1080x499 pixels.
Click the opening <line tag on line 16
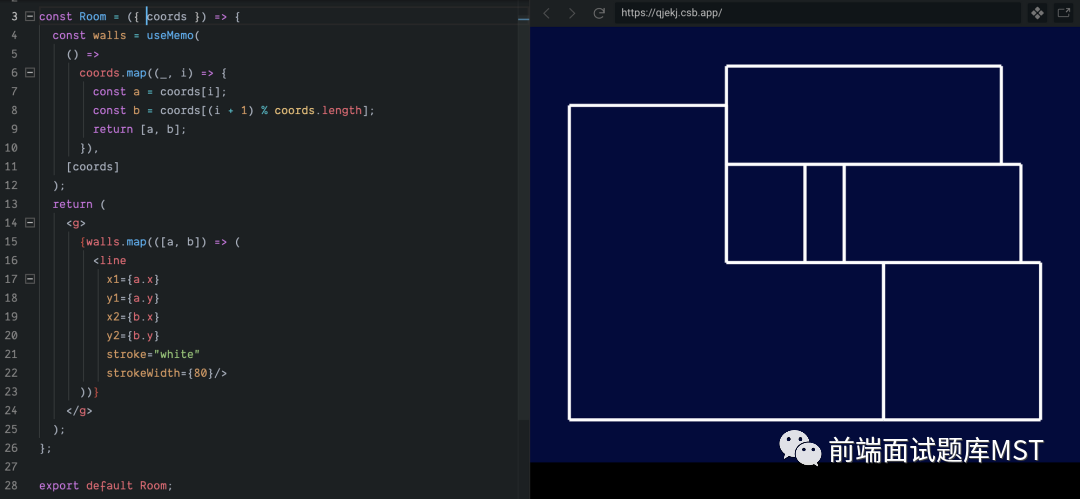point(110,261)
